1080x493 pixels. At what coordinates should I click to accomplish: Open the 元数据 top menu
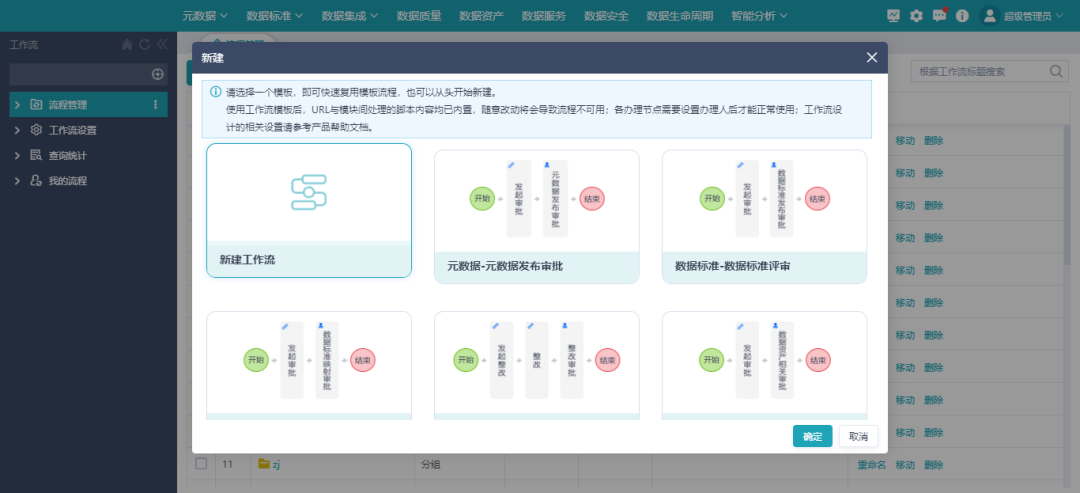tap(205, 16)
